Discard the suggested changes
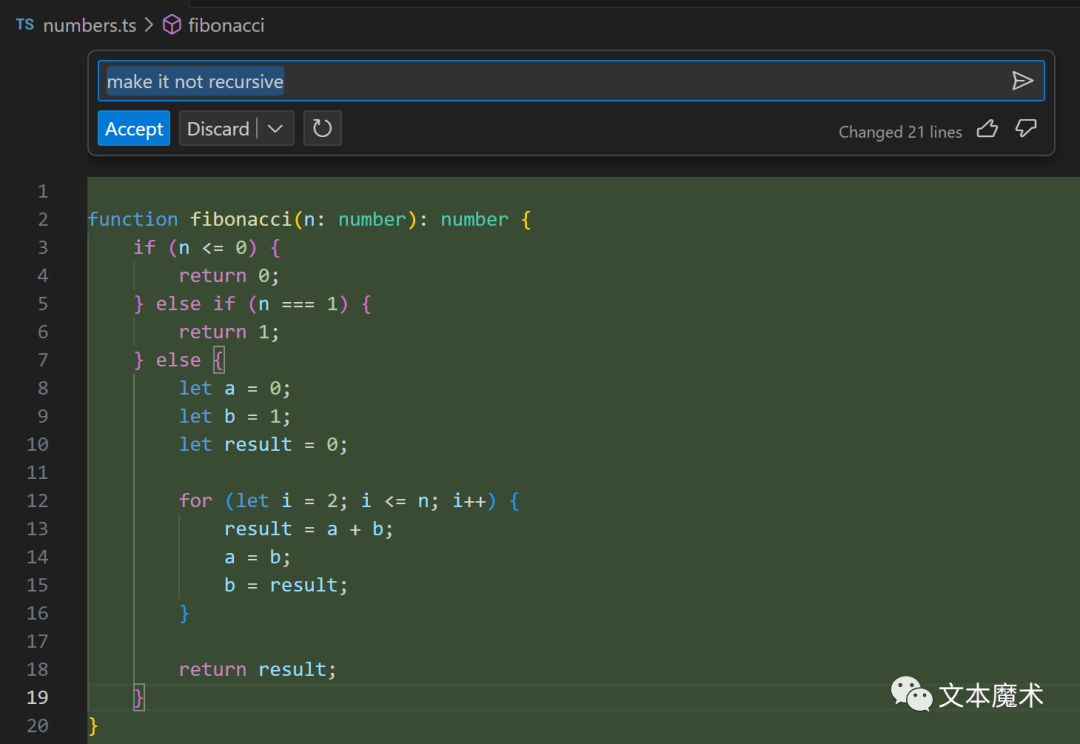This screenshot has width=1080, height=744. pos(218,129)
